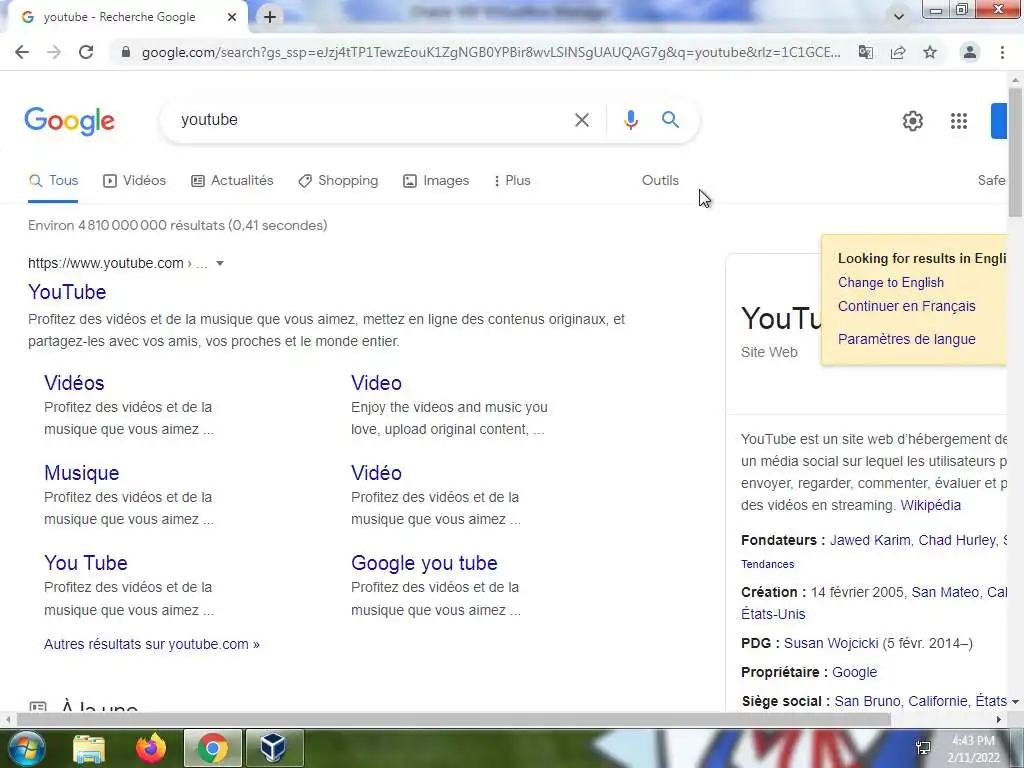Open Plus more filters menu
The height and width of the screenshot is (768, 1024).
pyautogui.click(x=512, y=180)
